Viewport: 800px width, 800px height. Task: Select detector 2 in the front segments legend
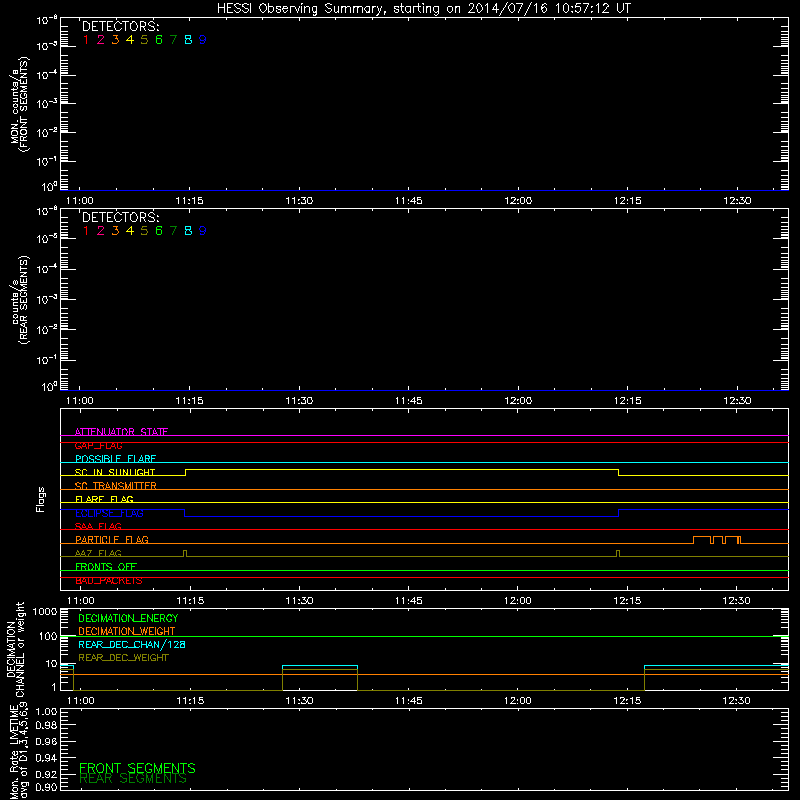tap(101, 40)
